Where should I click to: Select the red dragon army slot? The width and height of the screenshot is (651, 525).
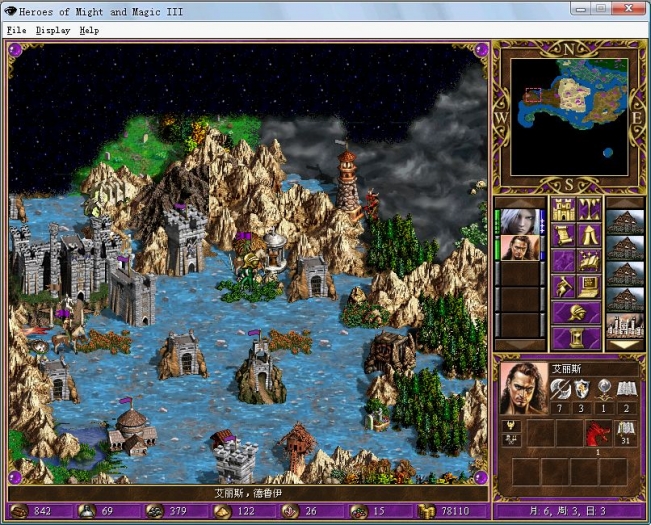click(x=598, y=434)
